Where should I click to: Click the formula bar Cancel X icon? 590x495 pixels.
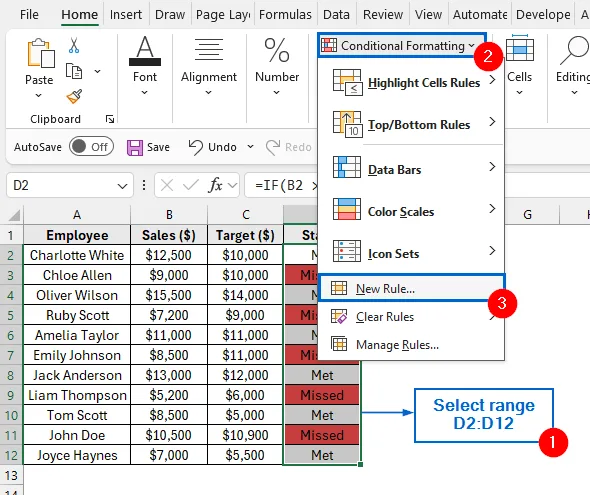pyautogui.click(x=167, y=185)
